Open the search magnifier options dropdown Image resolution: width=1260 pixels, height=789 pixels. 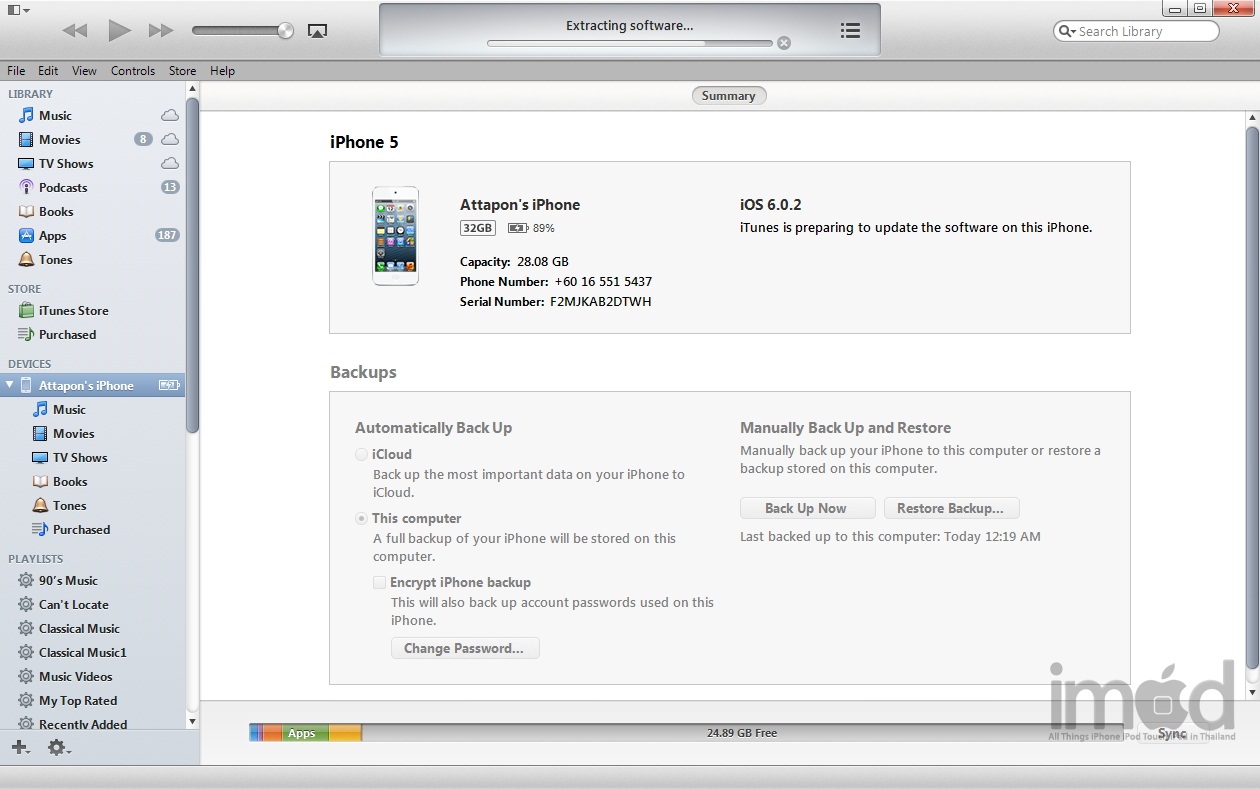1067,31
